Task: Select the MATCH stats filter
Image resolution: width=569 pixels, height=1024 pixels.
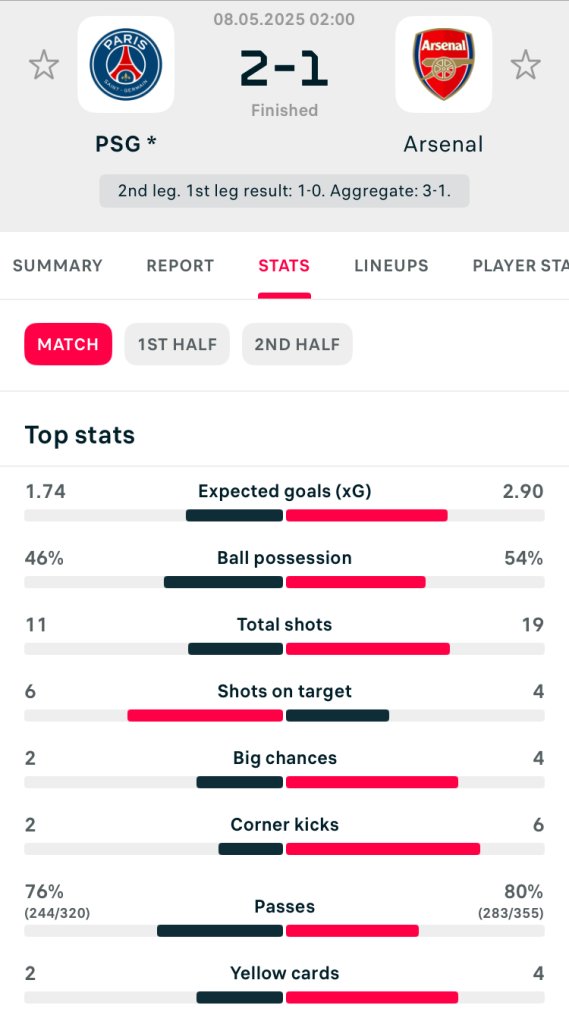Action: [68, 344]
